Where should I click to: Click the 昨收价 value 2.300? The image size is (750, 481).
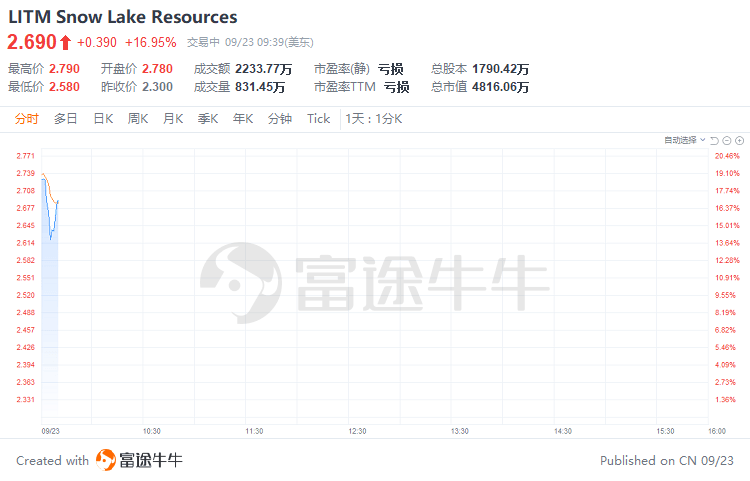157,87
